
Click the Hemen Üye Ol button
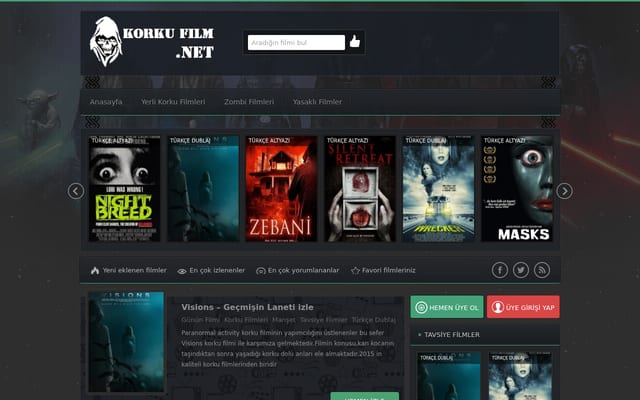point(447,307)
